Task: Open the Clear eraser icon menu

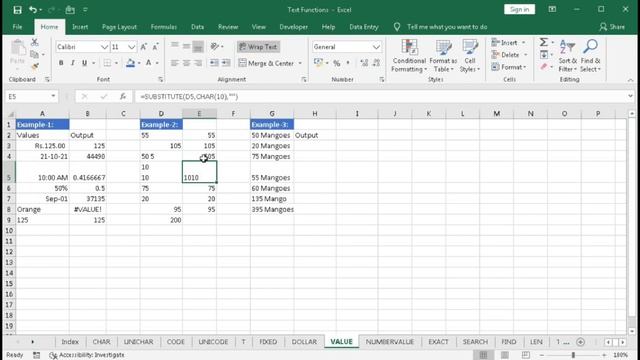Action: [x=546, y=67]
